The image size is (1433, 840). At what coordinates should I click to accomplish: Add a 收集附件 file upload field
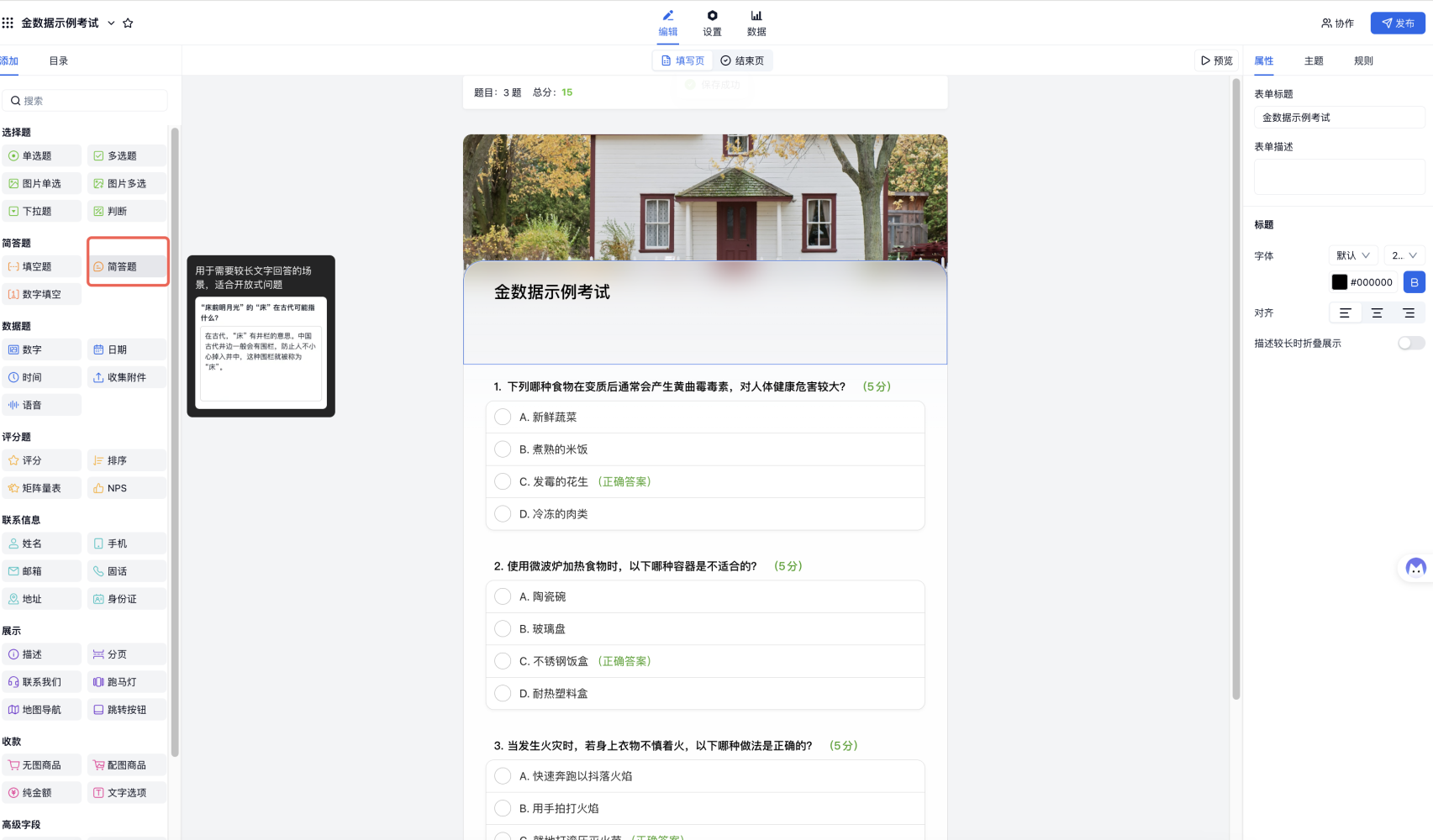127,377
